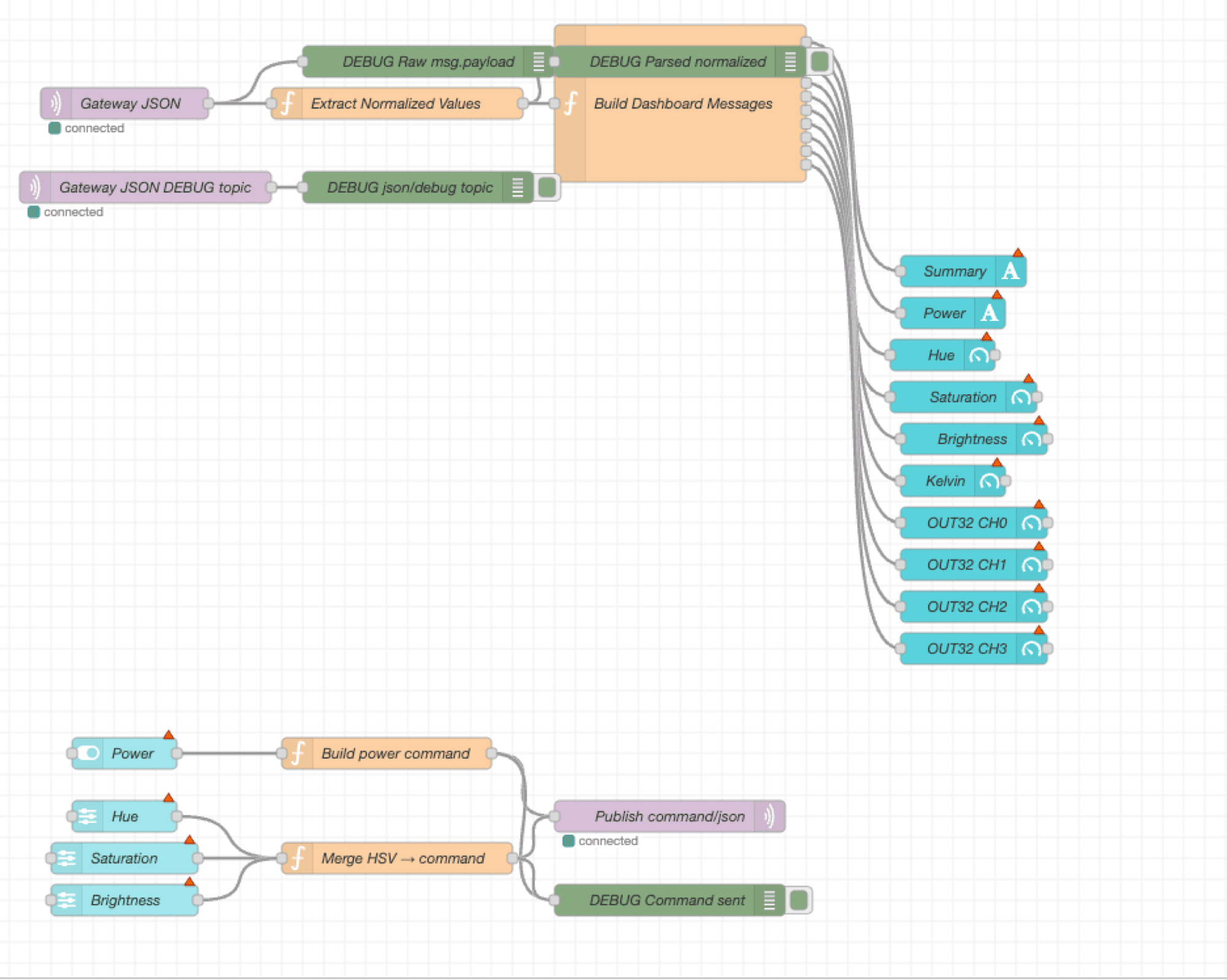Click the input port of OUT32 CH3
Image resolution: width=1227 pixels, height=980 pixels.
[901, 648]
